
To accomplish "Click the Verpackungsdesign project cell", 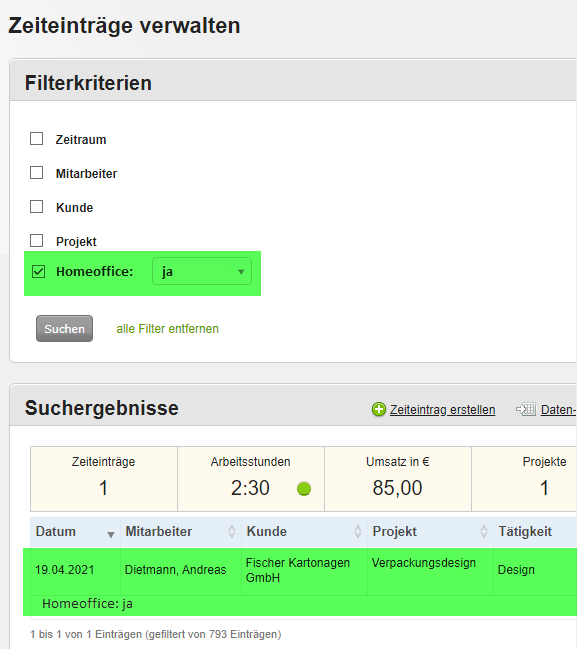I will click(x=423, y=563).
